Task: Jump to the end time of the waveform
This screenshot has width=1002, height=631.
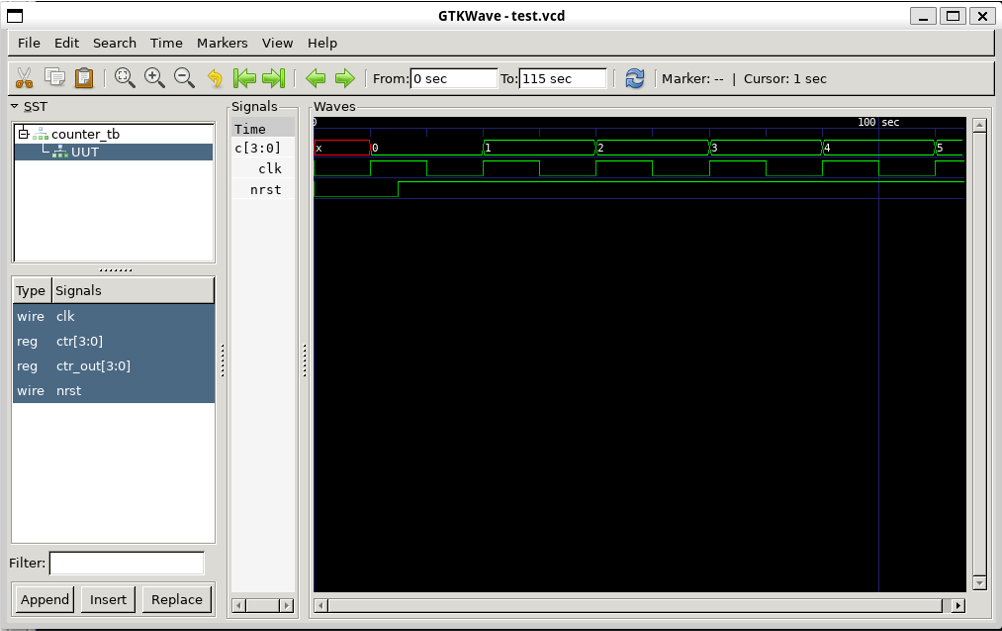Action: click(x=273, y=78)
